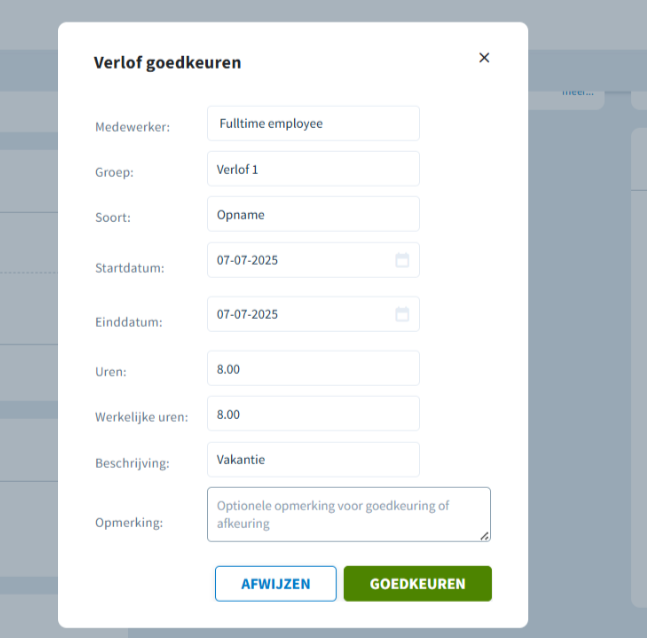Viewport: 647px width, 638px height.
Task: Focus the Startdatum date field
Action: pyautogui.click(x=313, y=260)
